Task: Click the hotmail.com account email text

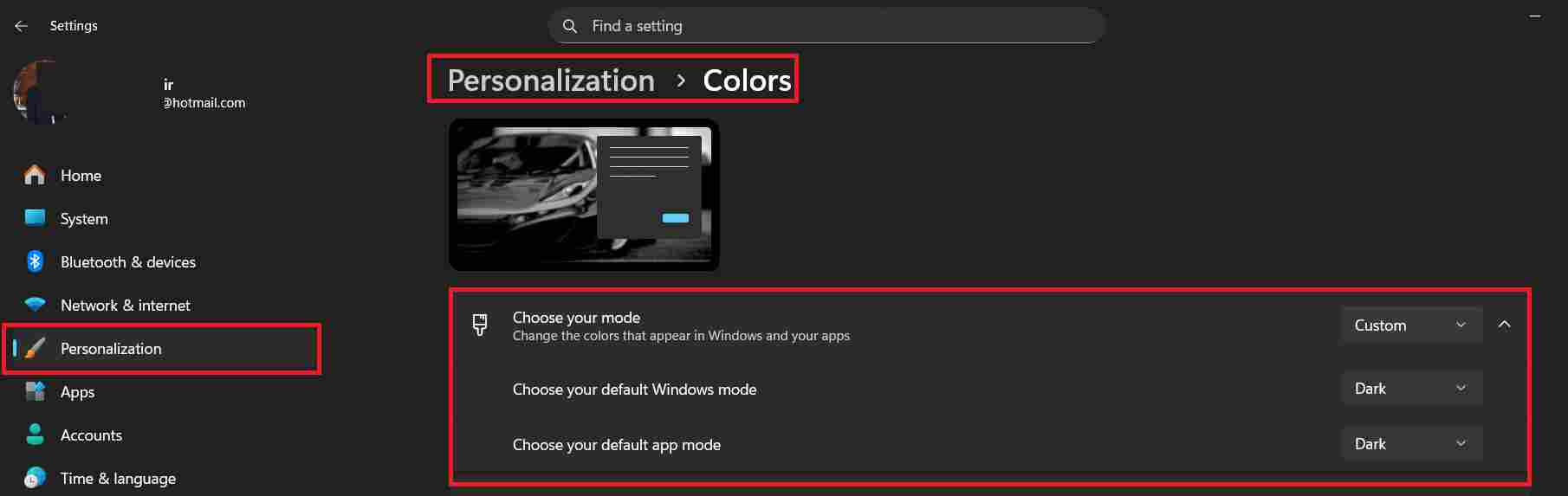Action: click(204, 102)
